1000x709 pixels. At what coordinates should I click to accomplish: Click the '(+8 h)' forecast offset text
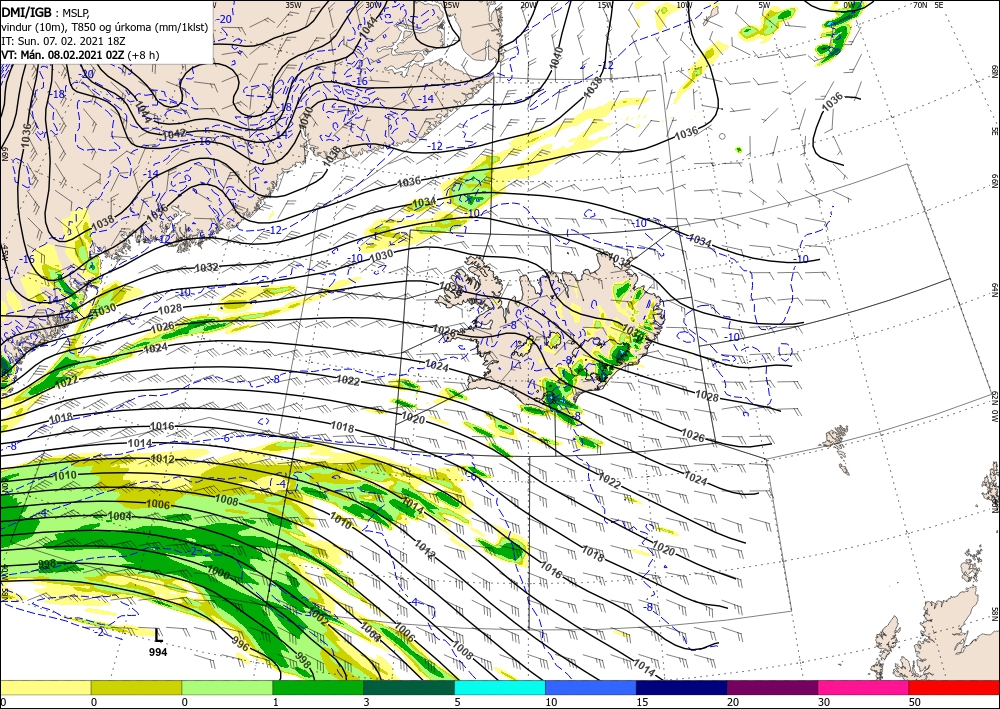pos(143,55)
